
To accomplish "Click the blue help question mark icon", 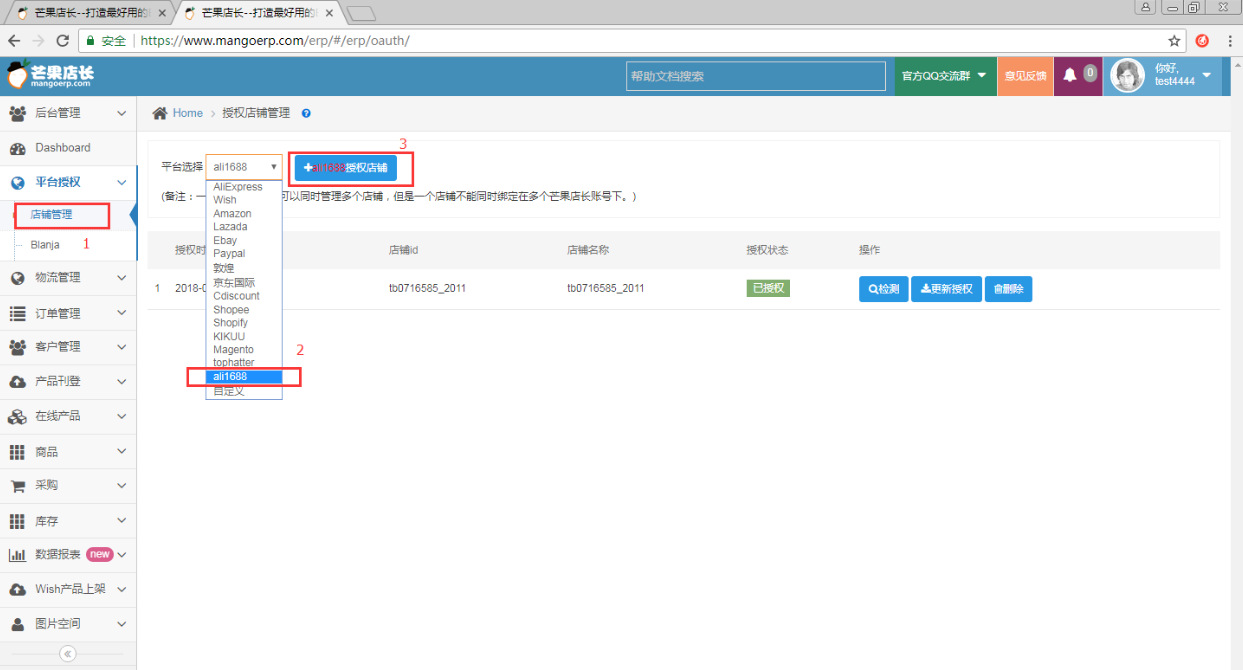I will point(306,113).
